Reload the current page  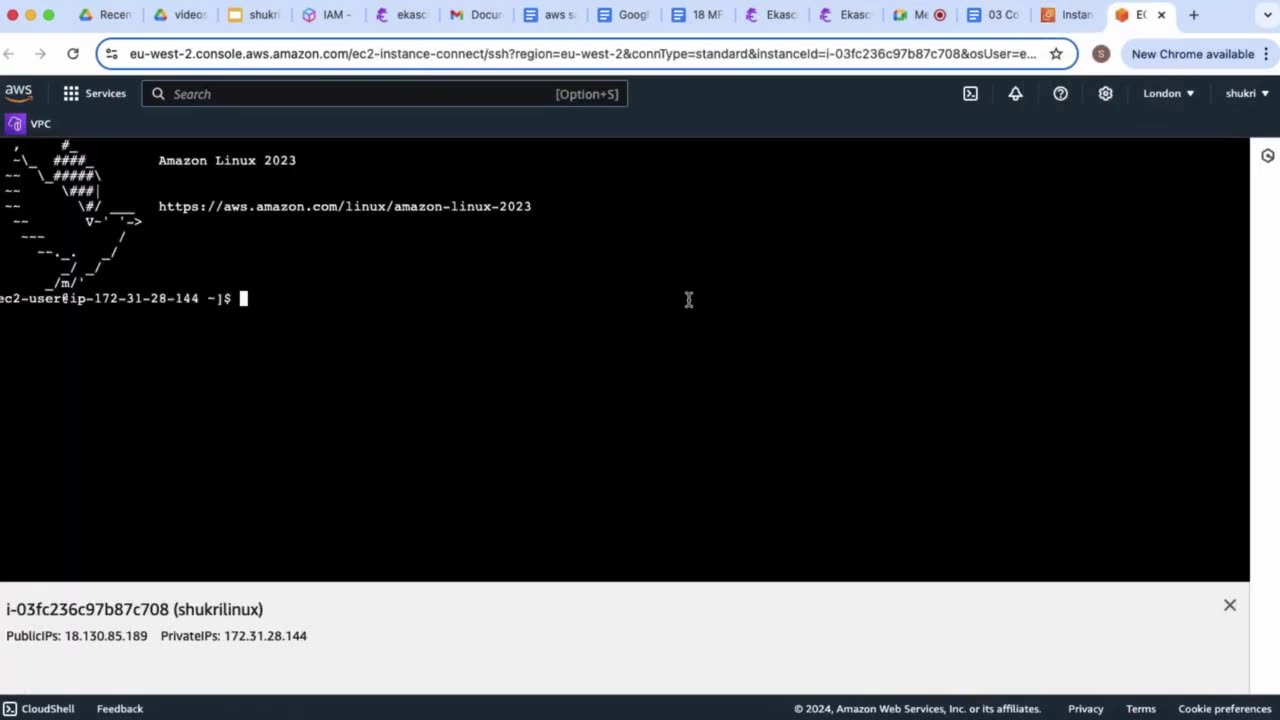pos(73,54)
